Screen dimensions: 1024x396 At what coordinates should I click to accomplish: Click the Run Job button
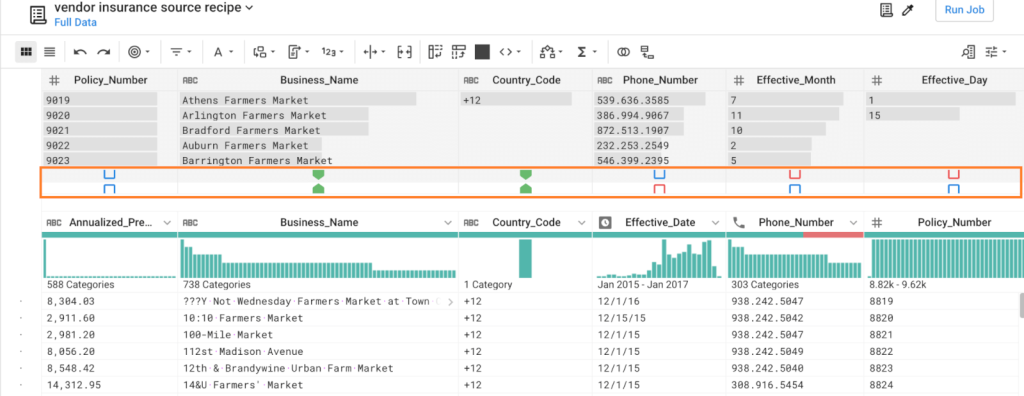click(965, 10)
